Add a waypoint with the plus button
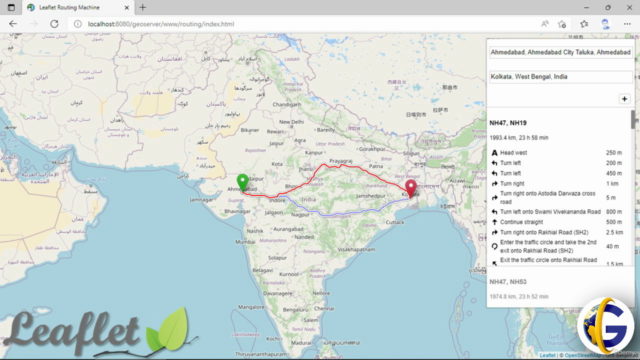This screenshot has height=360, width=640. pyautogui.click(x=624, y=99)
